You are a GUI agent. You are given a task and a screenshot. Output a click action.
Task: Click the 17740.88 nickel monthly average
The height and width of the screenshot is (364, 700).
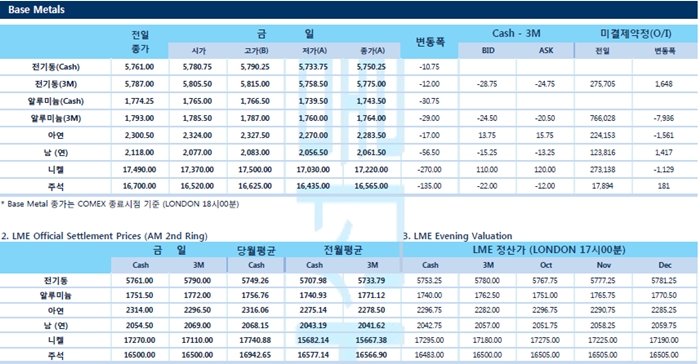(255, 340)
